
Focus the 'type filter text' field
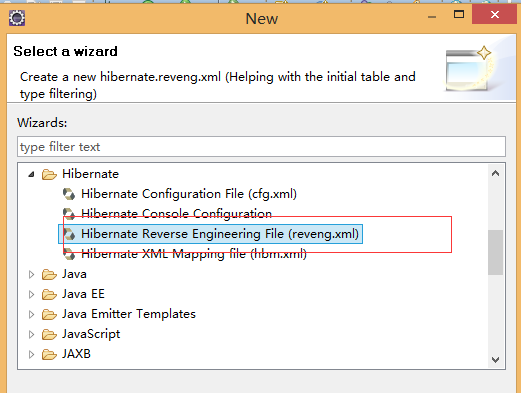tap(261, 147)
